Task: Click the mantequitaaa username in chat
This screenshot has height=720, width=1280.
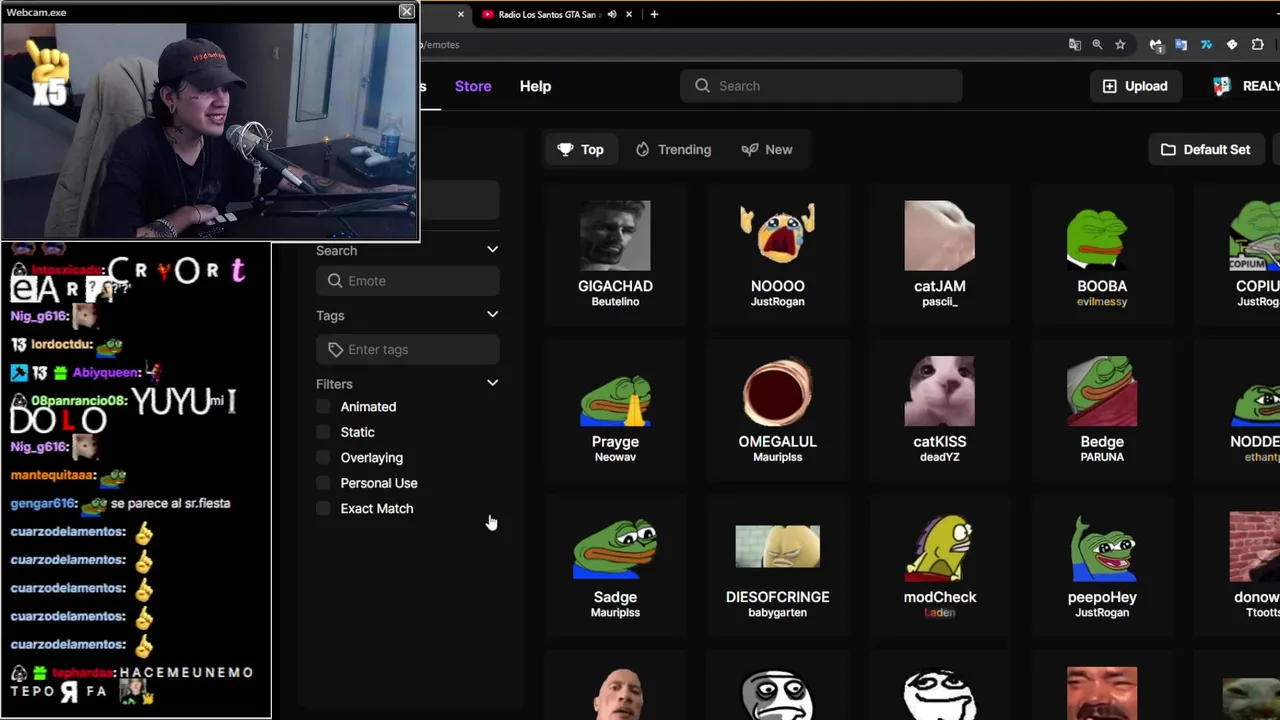Action: click(54, 475)
